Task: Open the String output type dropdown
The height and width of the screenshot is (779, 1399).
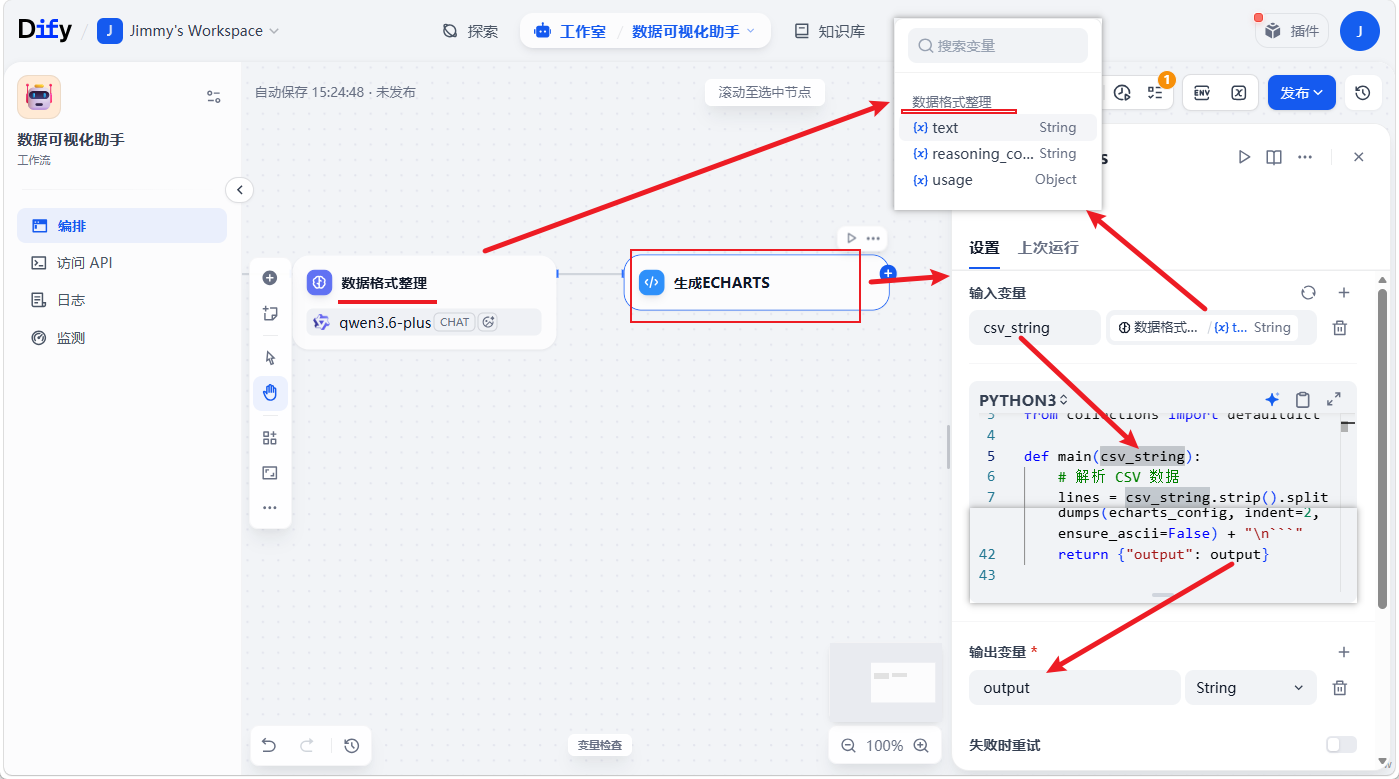Action: pyautogui.click(x=1251, y=688)
